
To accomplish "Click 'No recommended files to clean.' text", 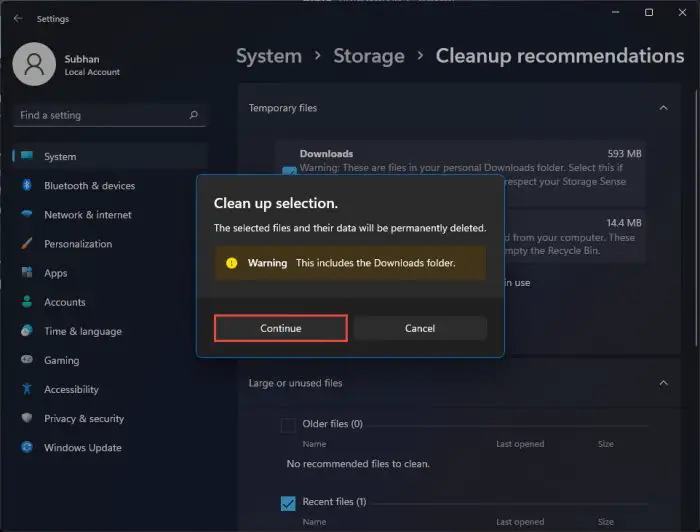I will tap(358, 464).
